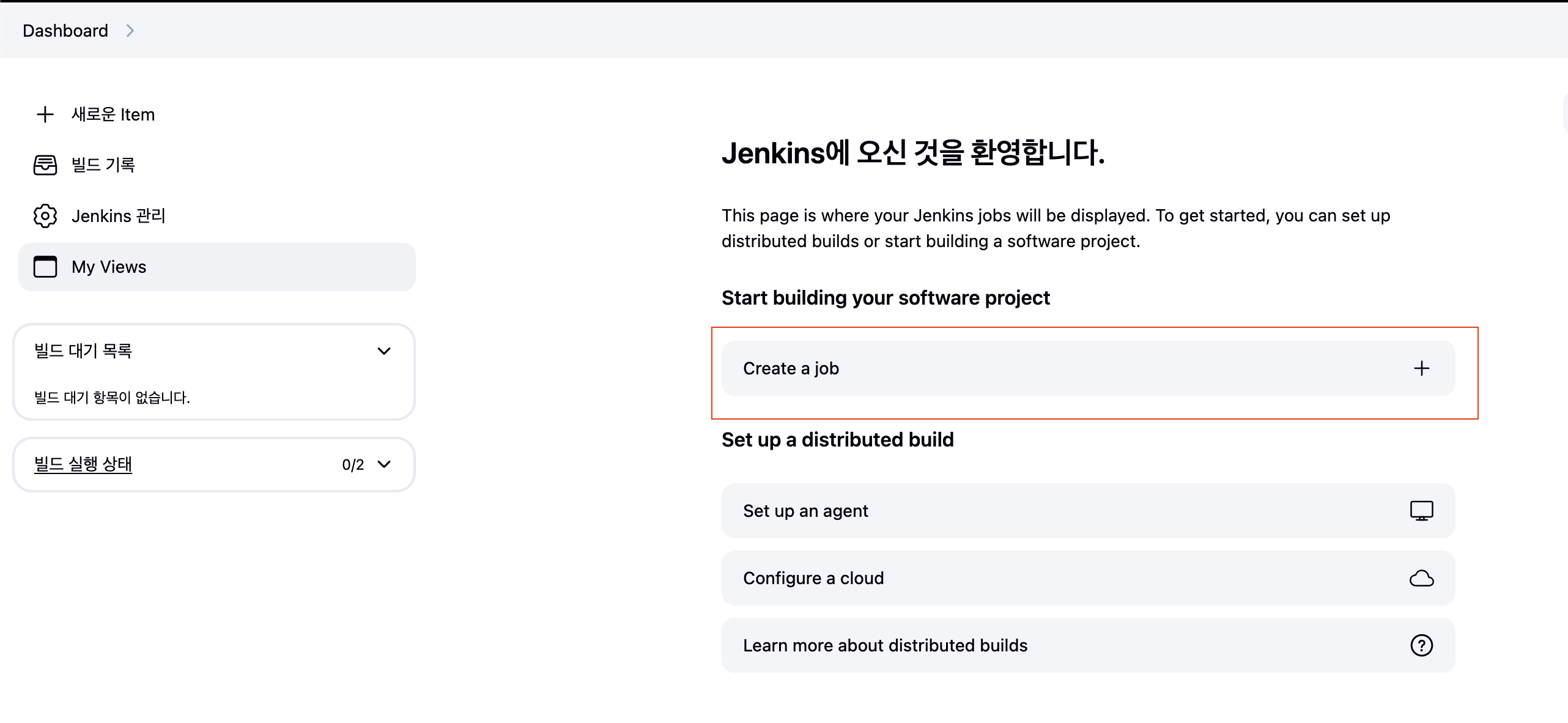Image resolution: width=1568 pixels, height=723 pixels.
Task: Click the My Views window icon
Action: coord(45,267)
